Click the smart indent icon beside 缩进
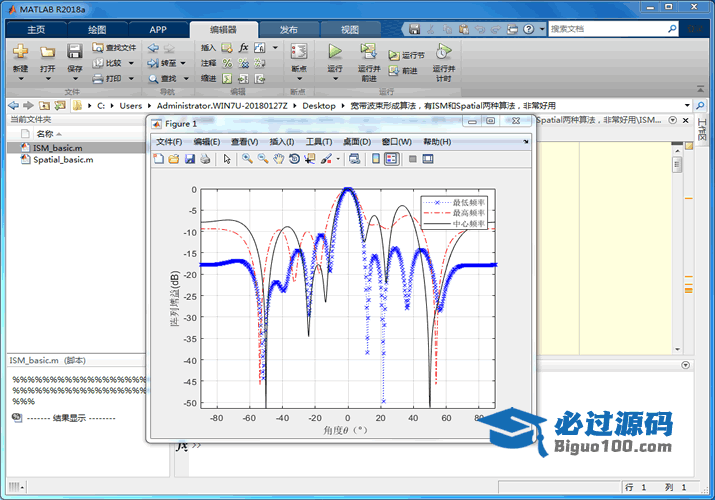The image size is (715, 500). 227,78
